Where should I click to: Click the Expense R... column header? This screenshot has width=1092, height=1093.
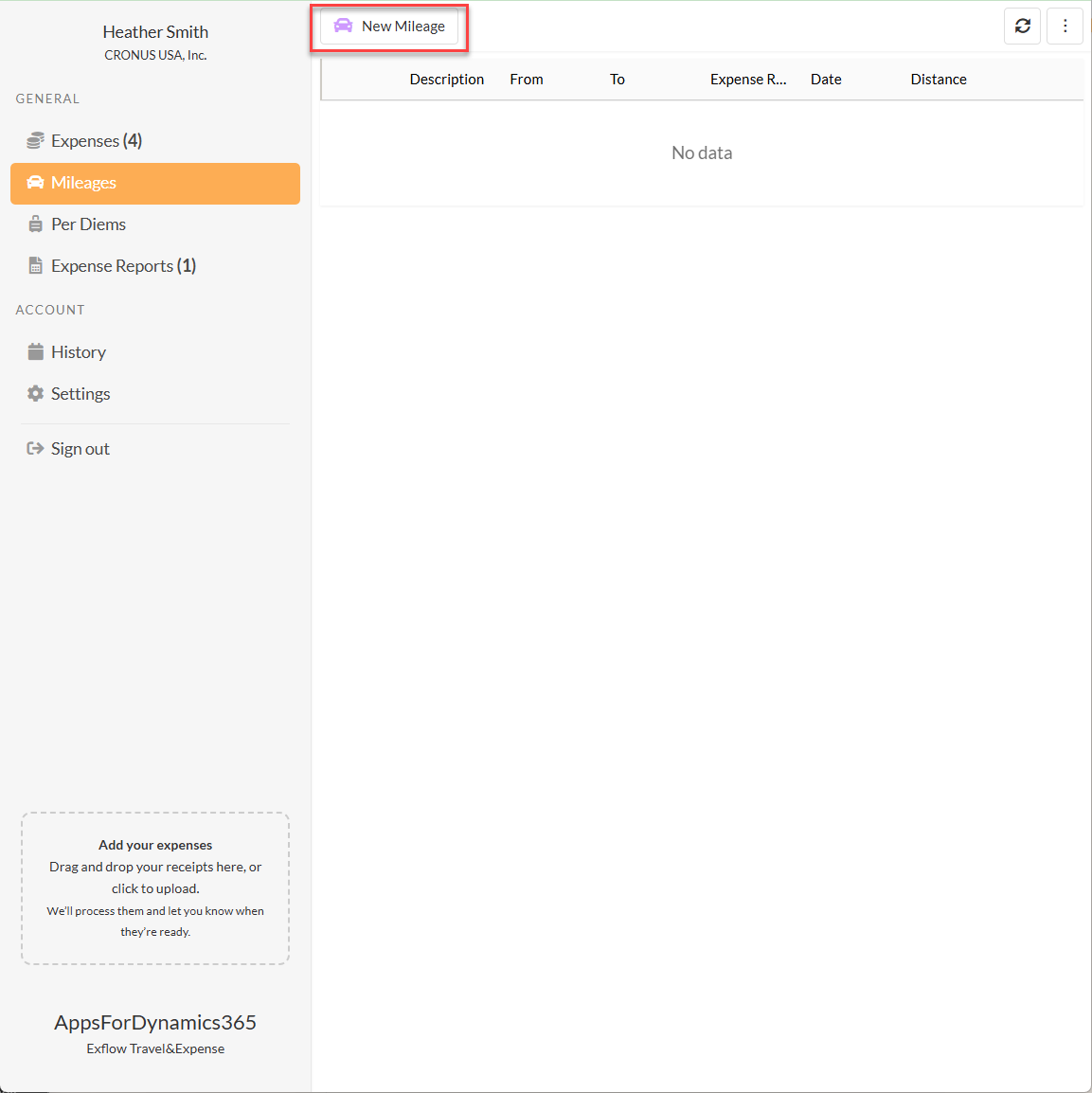(747, 80)
